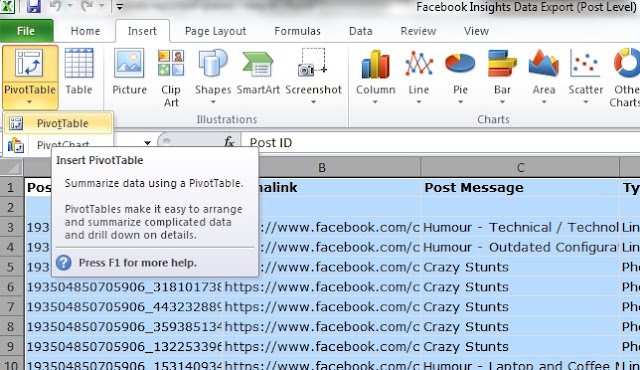Insert a Bar chart
Screen dimensions: 640x370
502,76
